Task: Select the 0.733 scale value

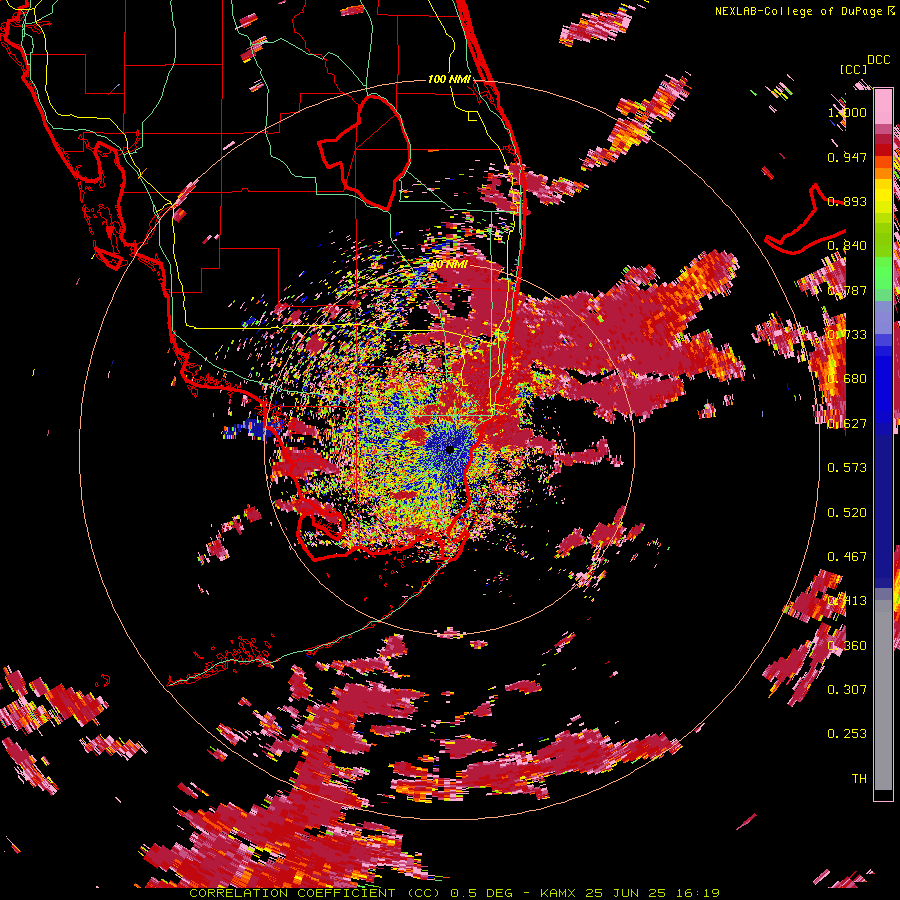Action: 847,335
